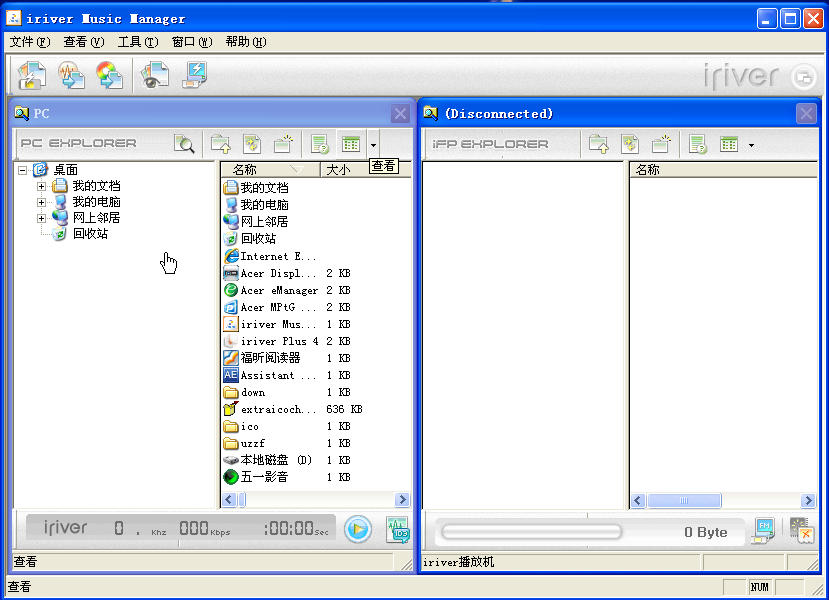Select the down folder in file list

[244, 392]
